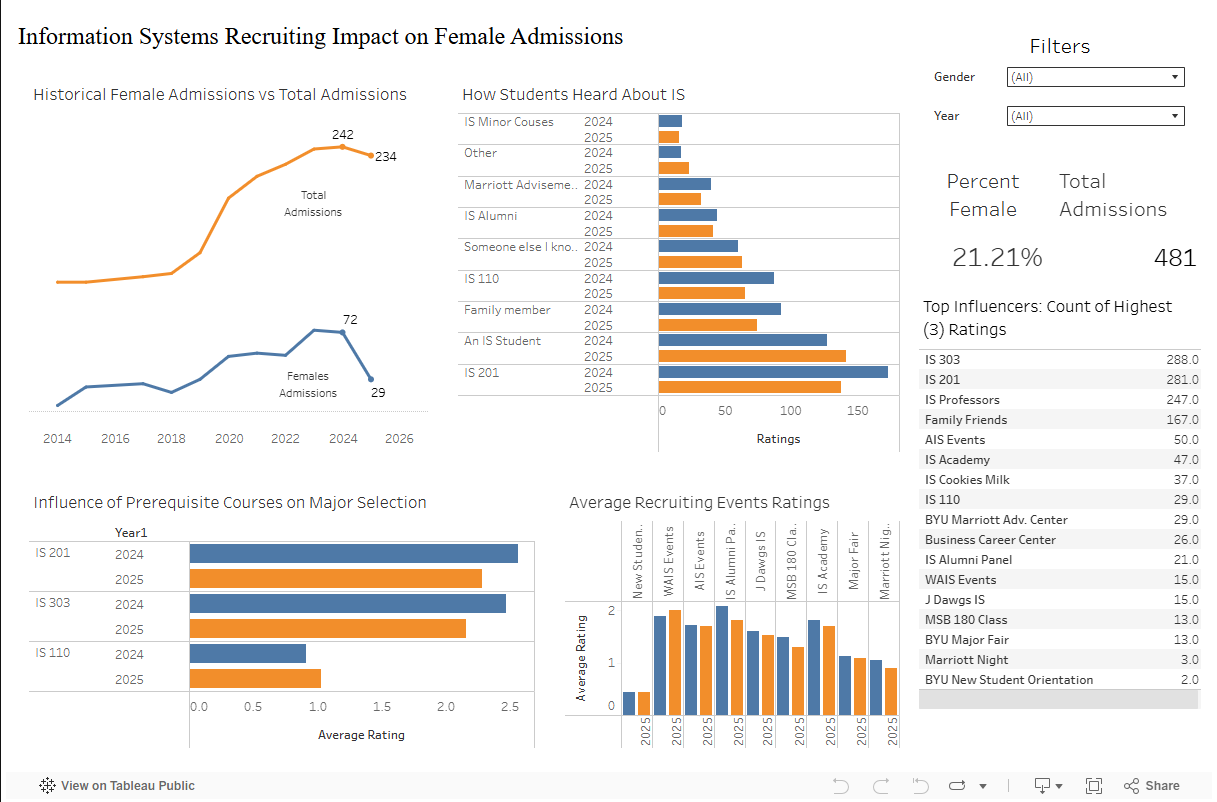Refresh the dashboard data
Viewport: 1217px width, 802px height.
pyautogui.click(x=957, y=786)
